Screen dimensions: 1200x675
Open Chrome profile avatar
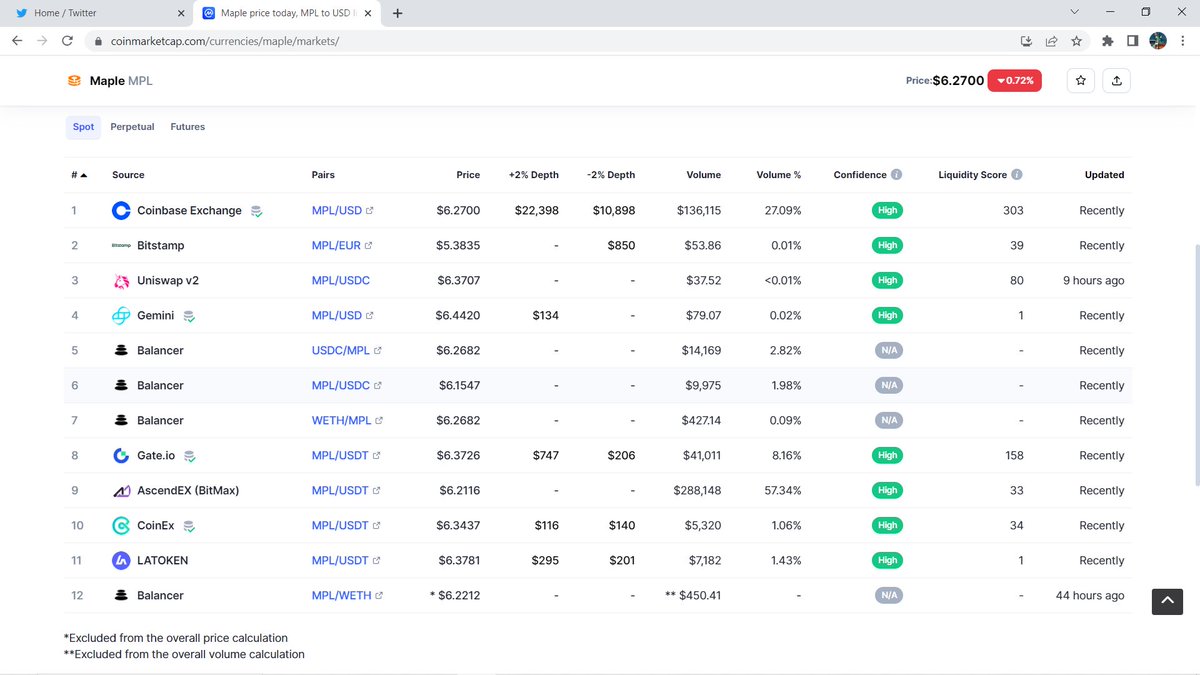click(x=1158, y=41)
